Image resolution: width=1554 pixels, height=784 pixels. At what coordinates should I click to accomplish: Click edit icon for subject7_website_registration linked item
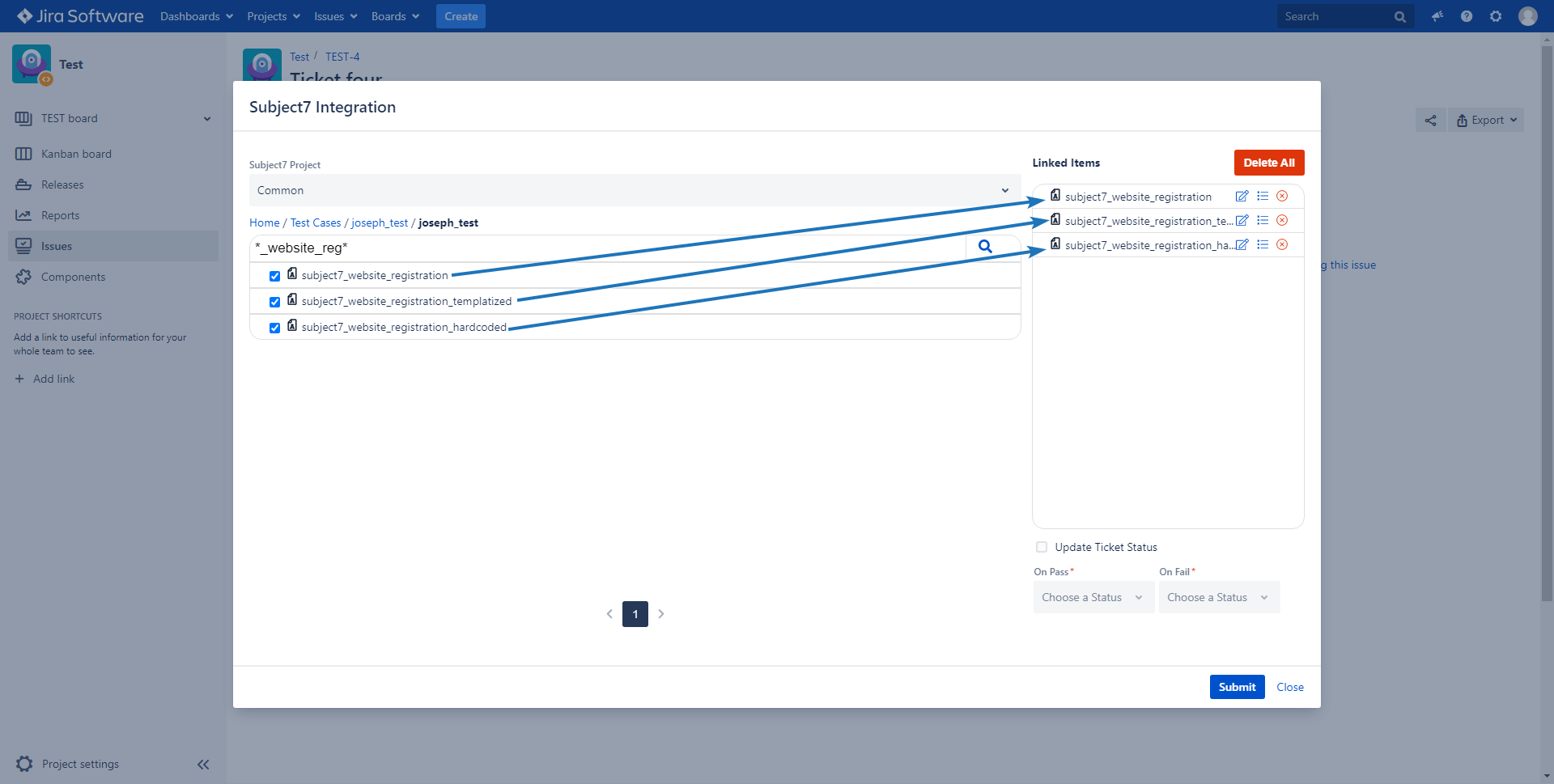(x=1242, y=197)
